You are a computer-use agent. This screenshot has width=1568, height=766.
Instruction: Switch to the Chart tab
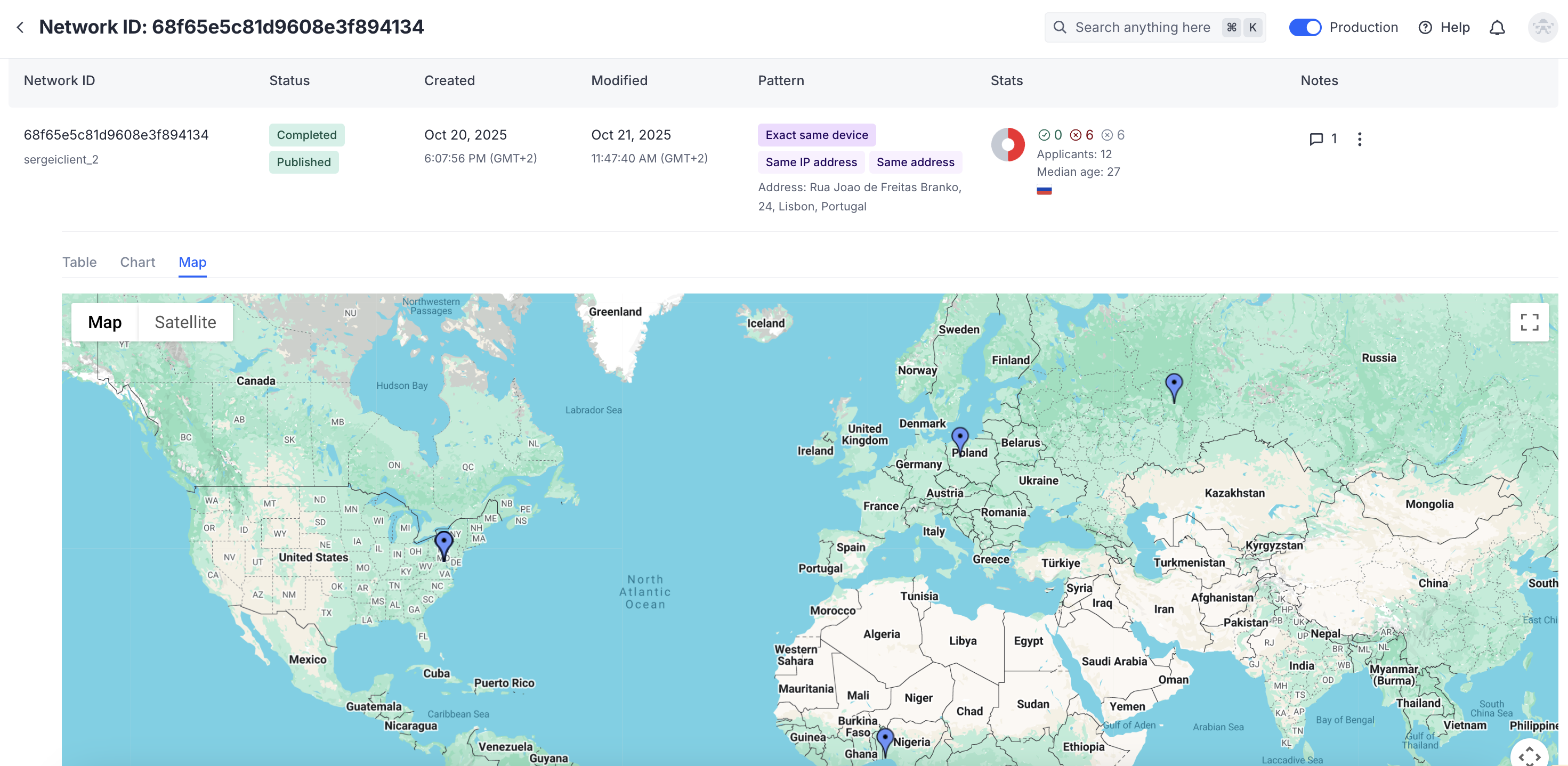pyautogui.click(x=137, y=262)
